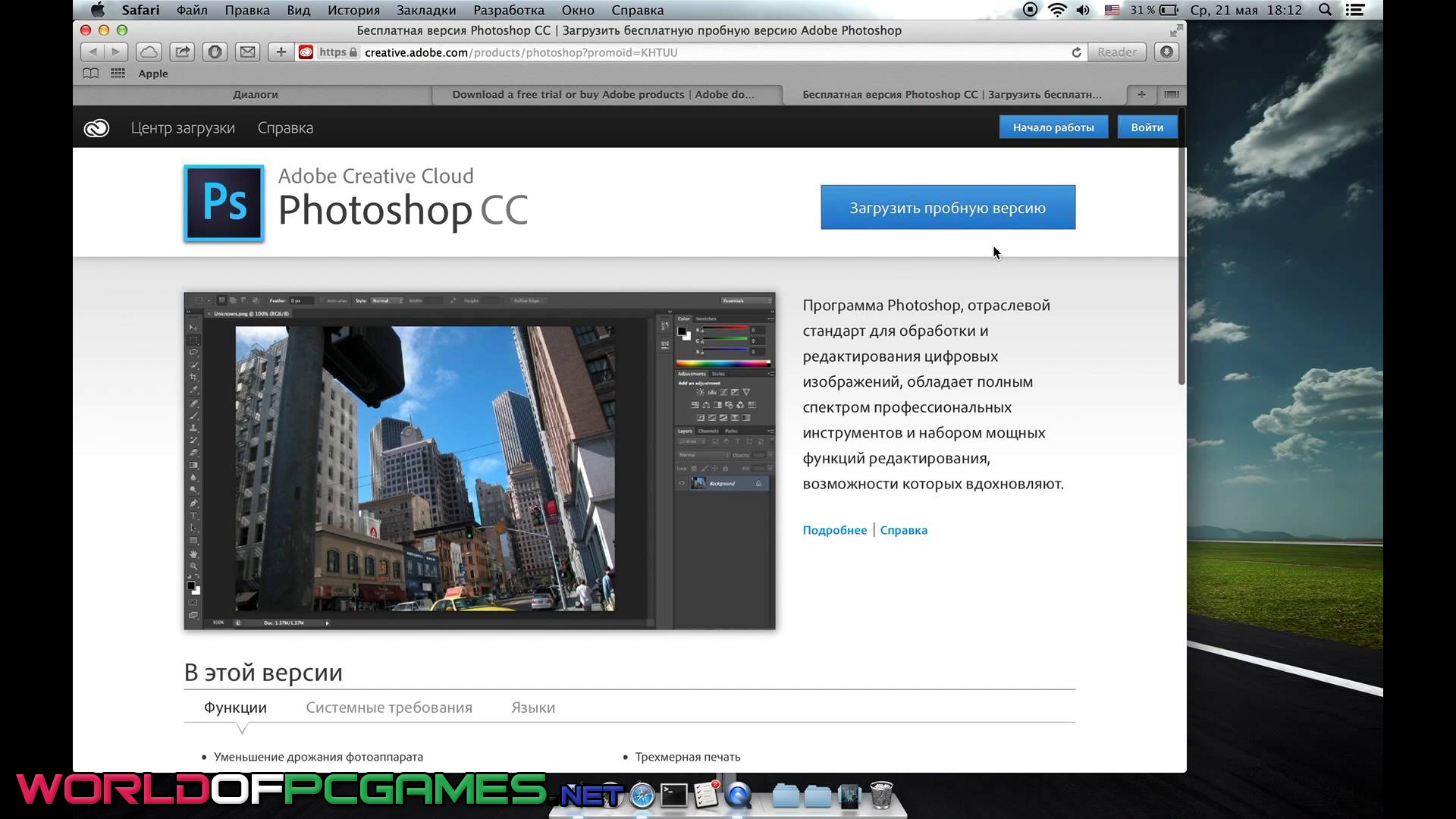Follow the Подробнее link
1456x819 pixels.
point(834,530)
